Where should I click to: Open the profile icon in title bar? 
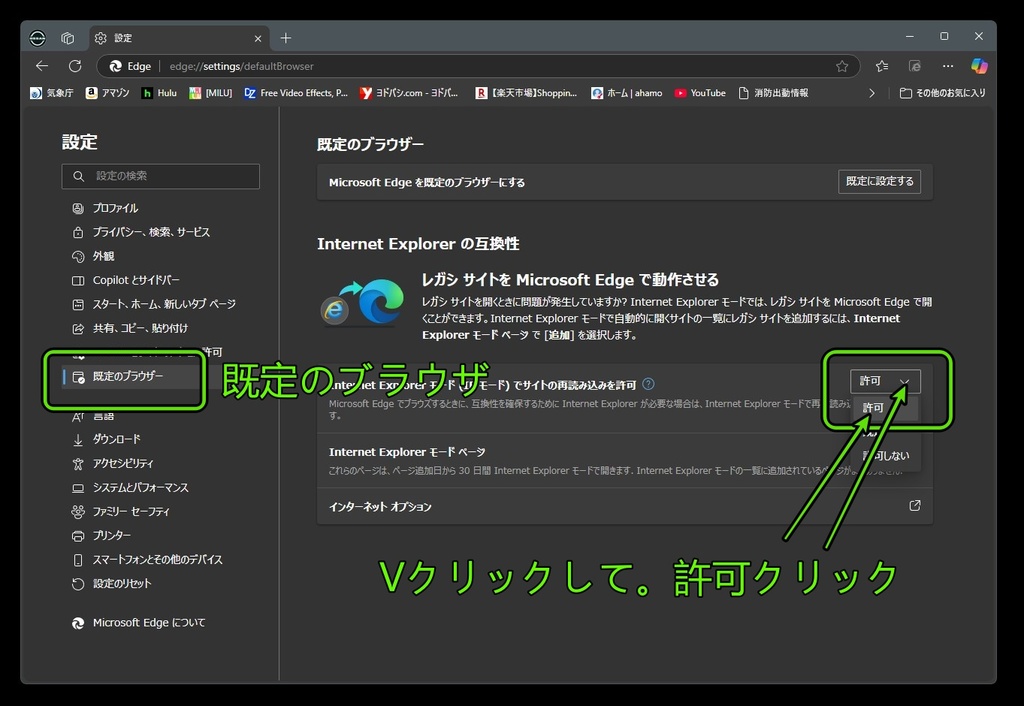(x=38, y=38)
